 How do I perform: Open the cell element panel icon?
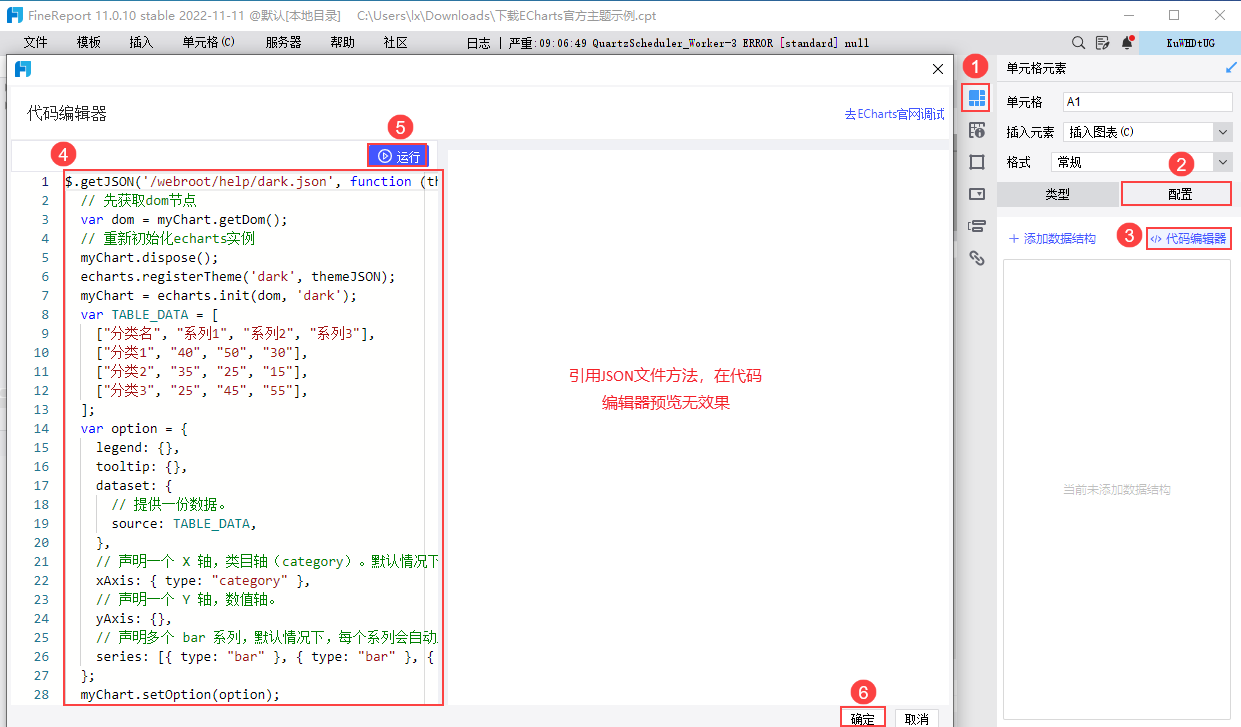point(977,97)
